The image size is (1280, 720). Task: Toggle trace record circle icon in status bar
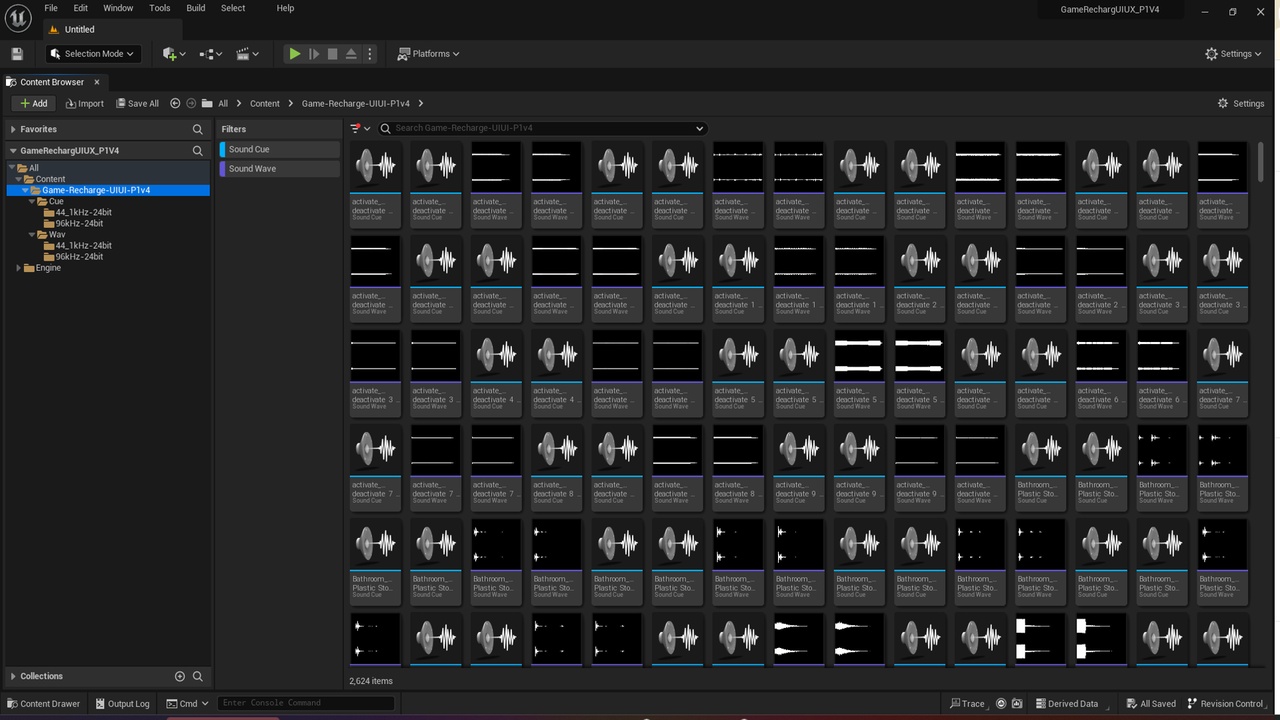[x=1001, y=703]
